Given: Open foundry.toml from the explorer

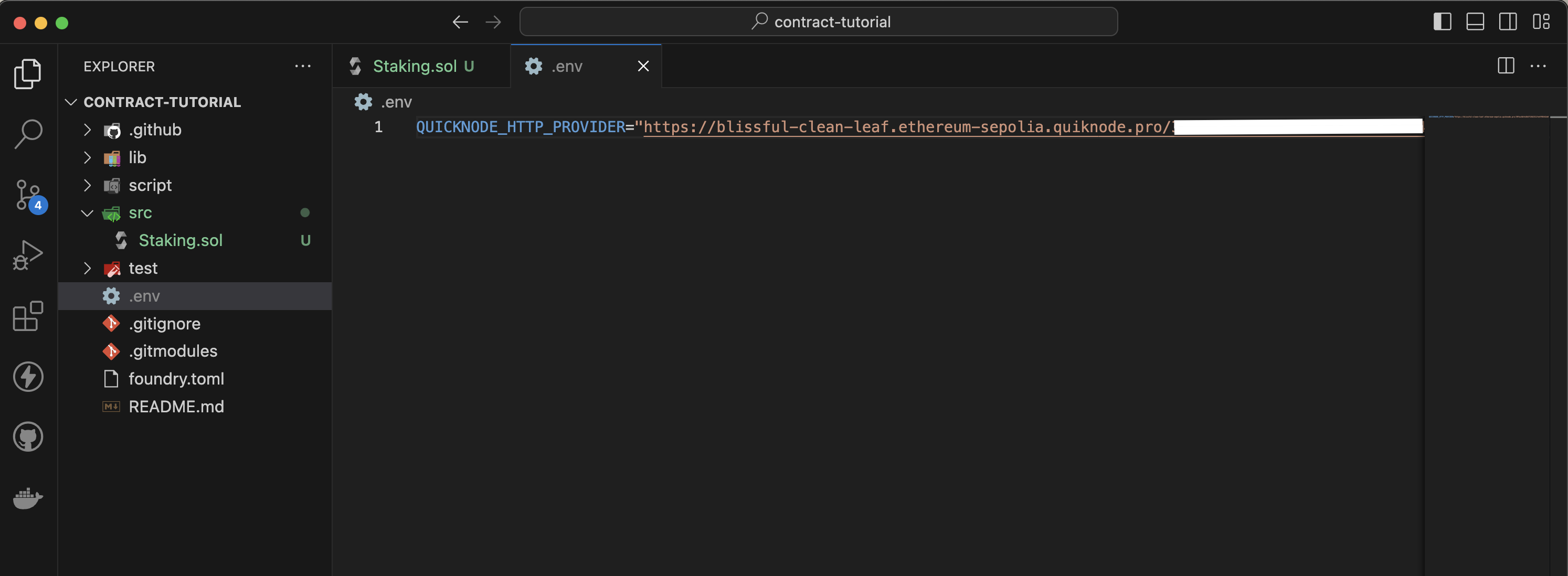Looking at the screenshot, I should (176, 379).
